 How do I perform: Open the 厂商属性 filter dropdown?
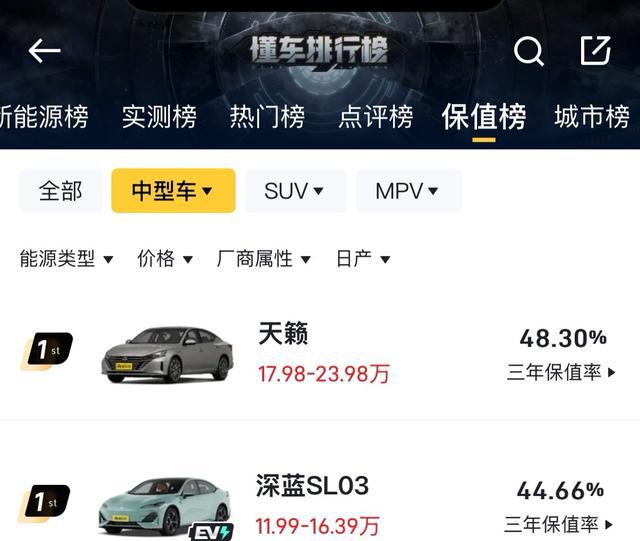(264, 259)
